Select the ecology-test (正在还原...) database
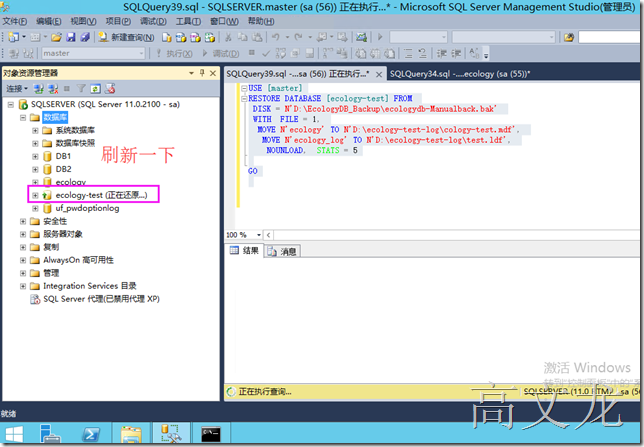Screen dimensions: 644x447 click(x=101, y=195)
